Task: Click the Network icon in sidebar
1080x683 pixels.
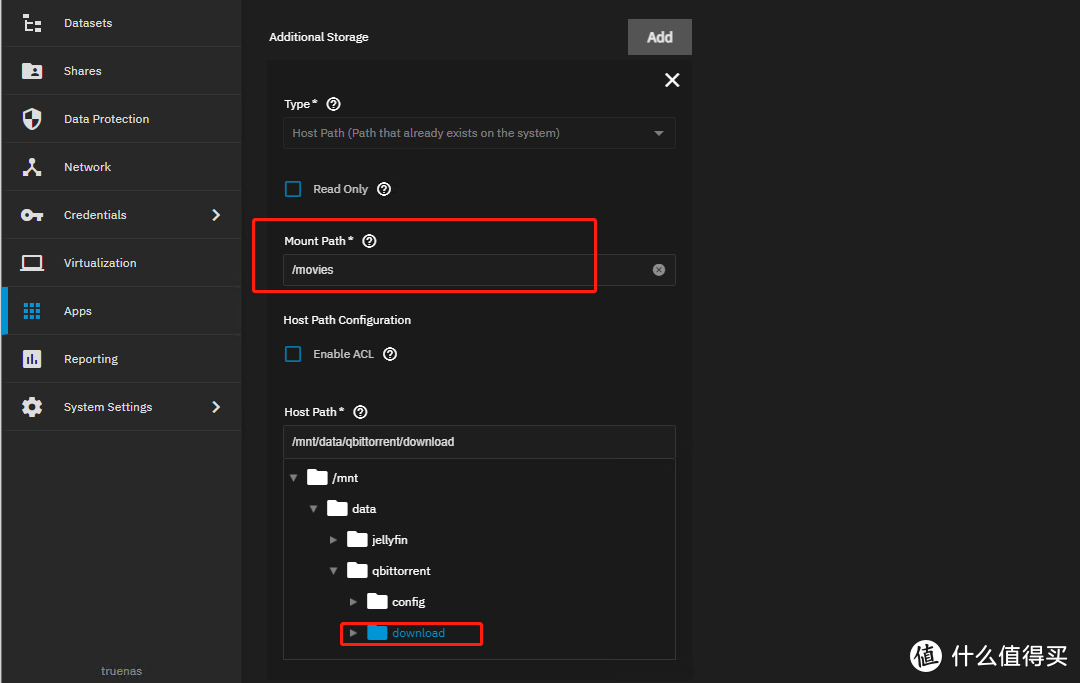Action: tap(32, 167)
